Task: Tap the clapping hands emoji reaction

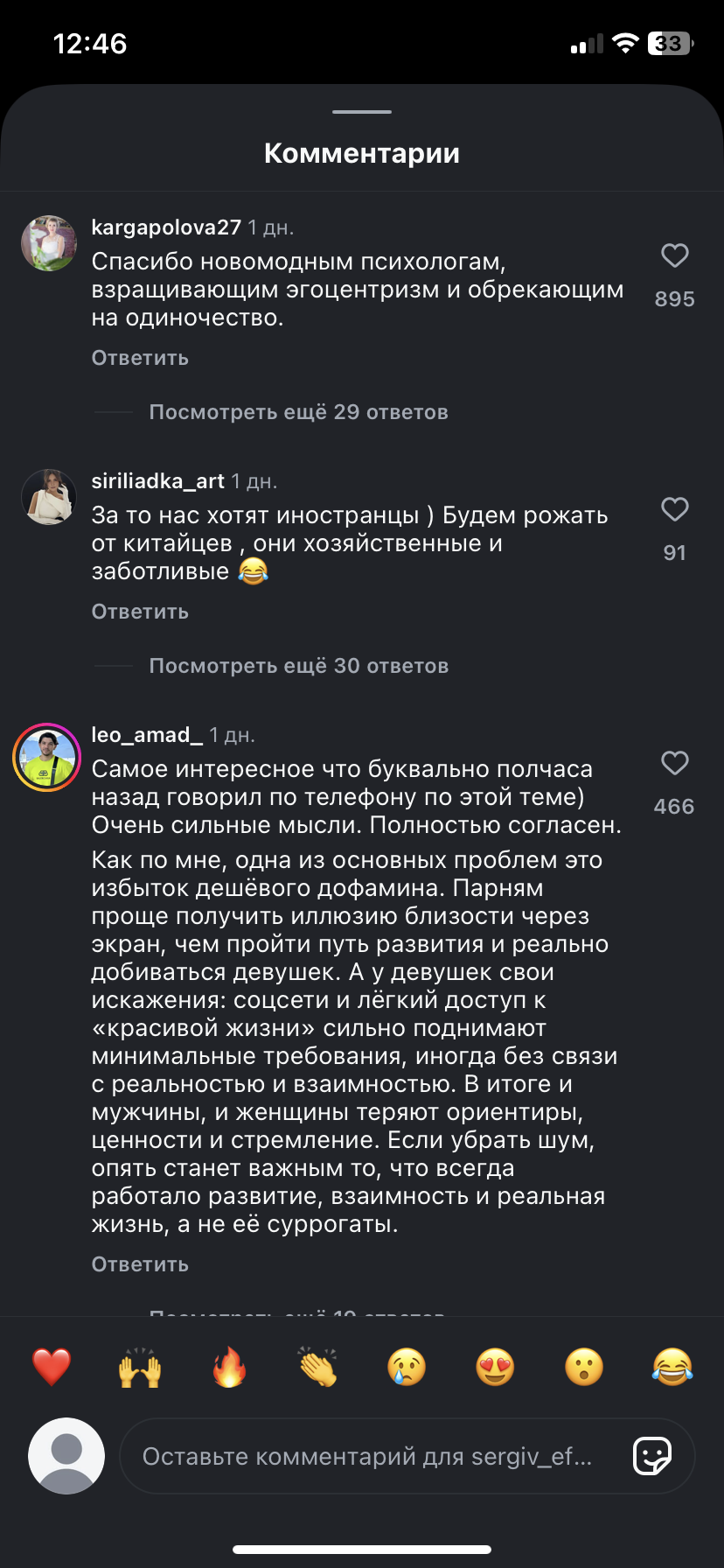Action: 317,1367
